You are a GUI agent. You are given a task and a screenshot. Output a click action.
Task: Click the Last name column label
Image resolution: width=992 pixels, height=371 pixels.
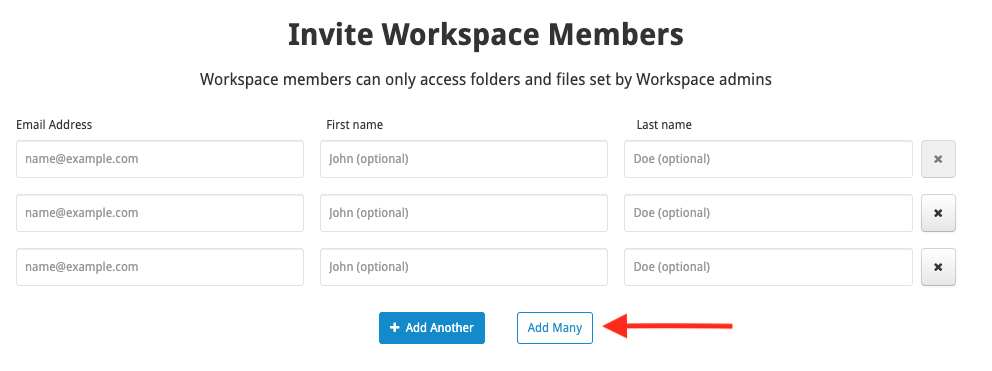coord(664,125)
